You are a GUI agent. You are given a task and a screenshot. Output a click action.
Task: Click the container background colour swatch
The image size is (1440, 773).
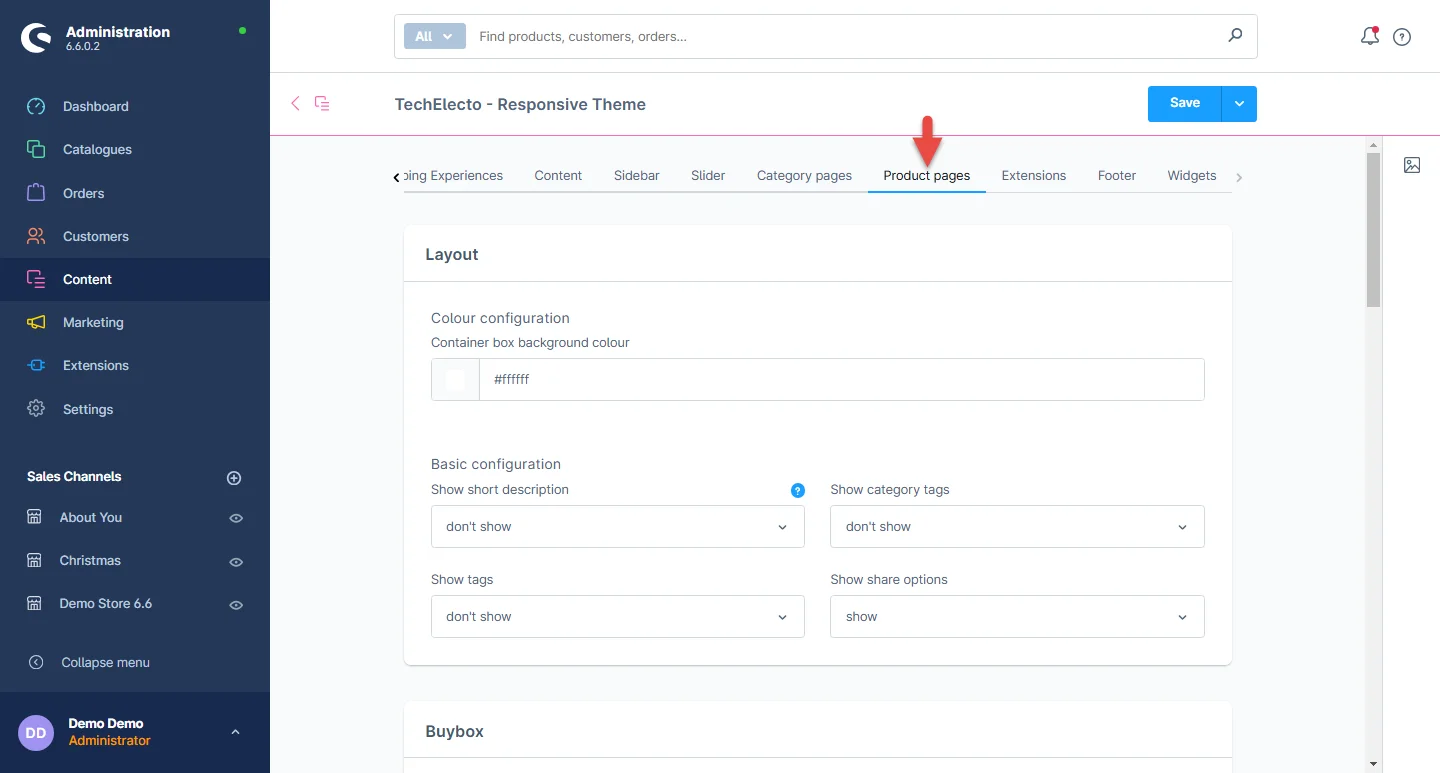click(x=455, y=380)
